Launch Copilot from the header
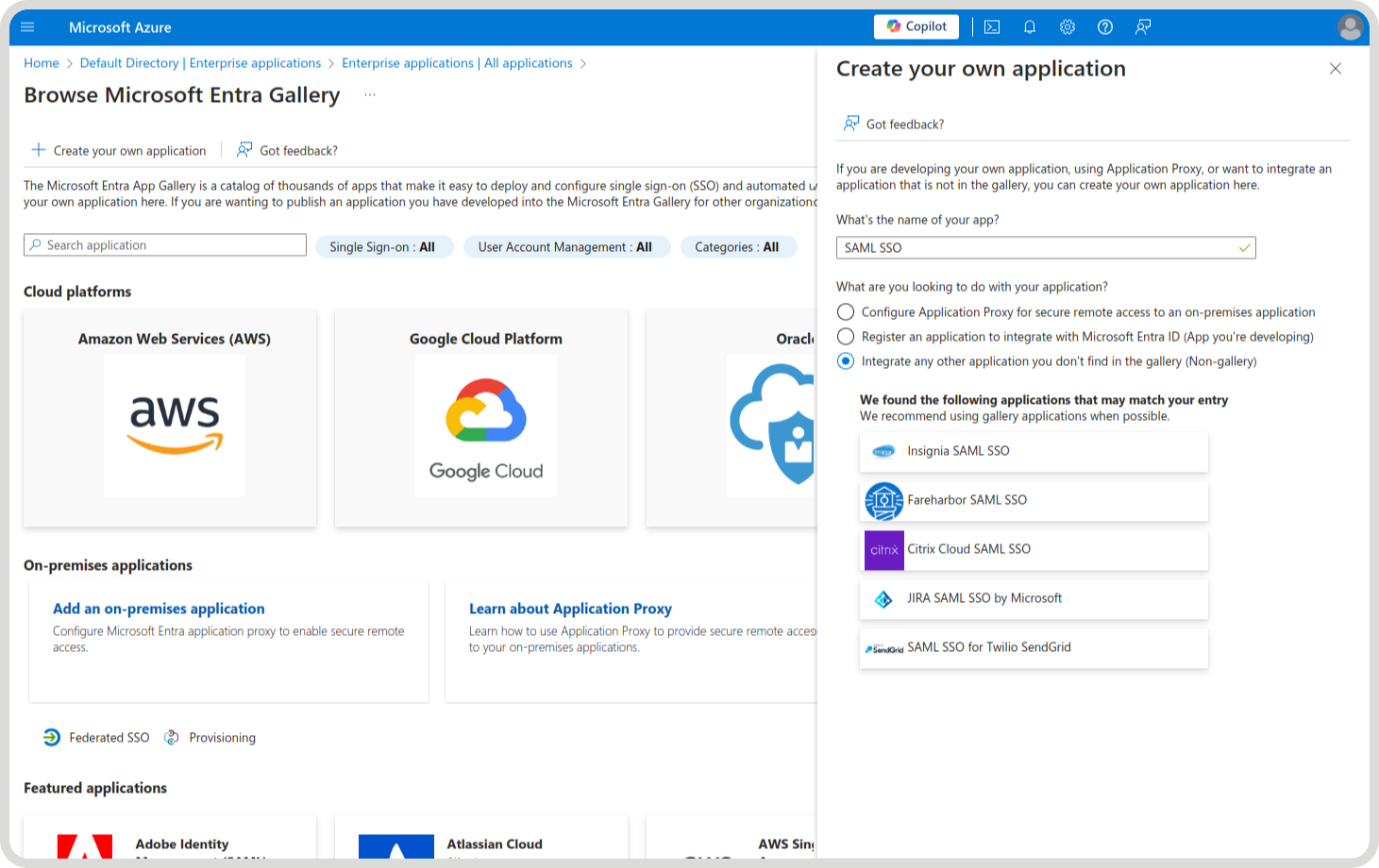This screenshot has height=868, width=1379. tap(917, 26)
